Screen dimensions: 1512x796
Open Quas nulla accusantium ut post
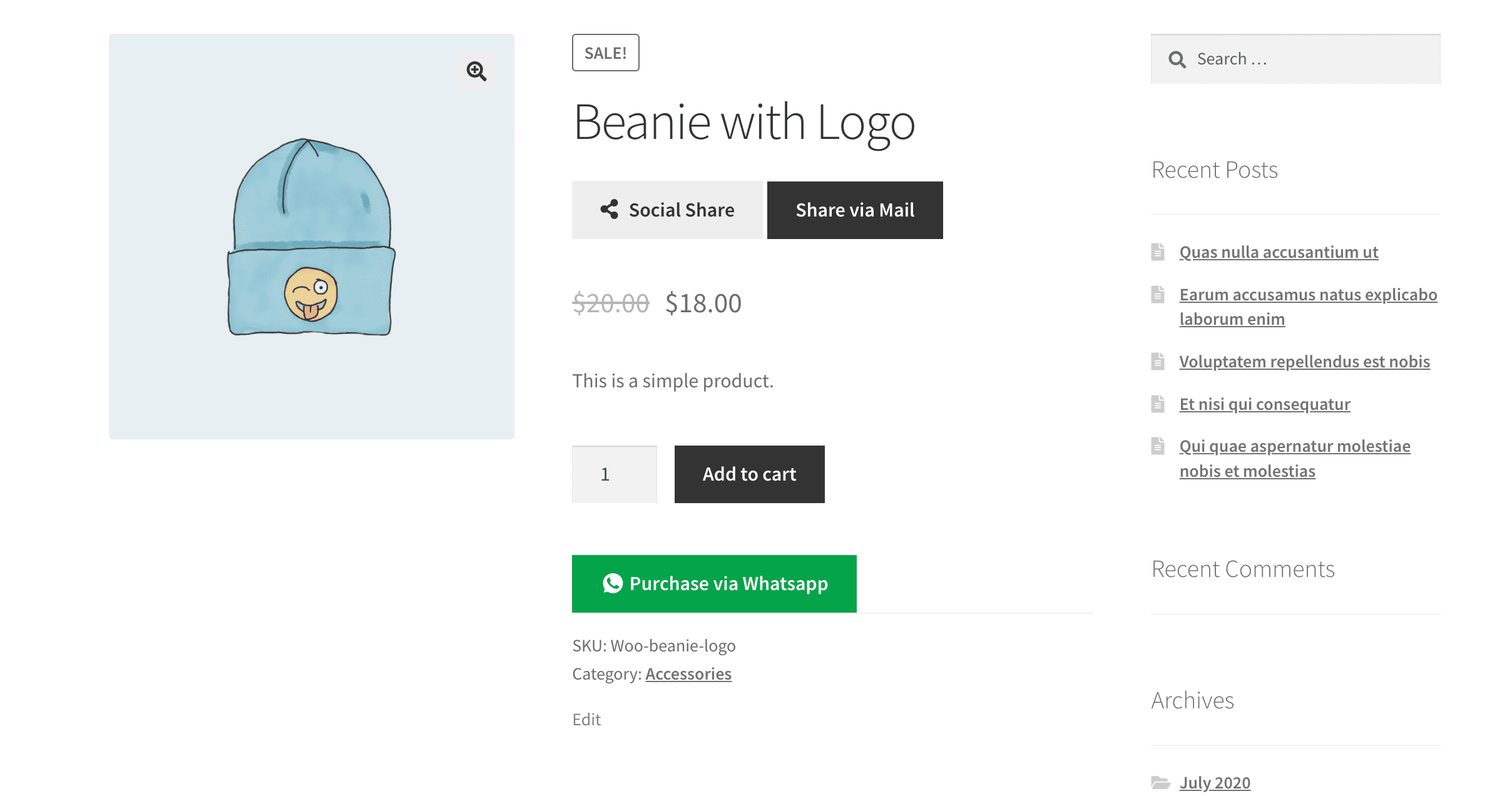[x=1278, y=251]
